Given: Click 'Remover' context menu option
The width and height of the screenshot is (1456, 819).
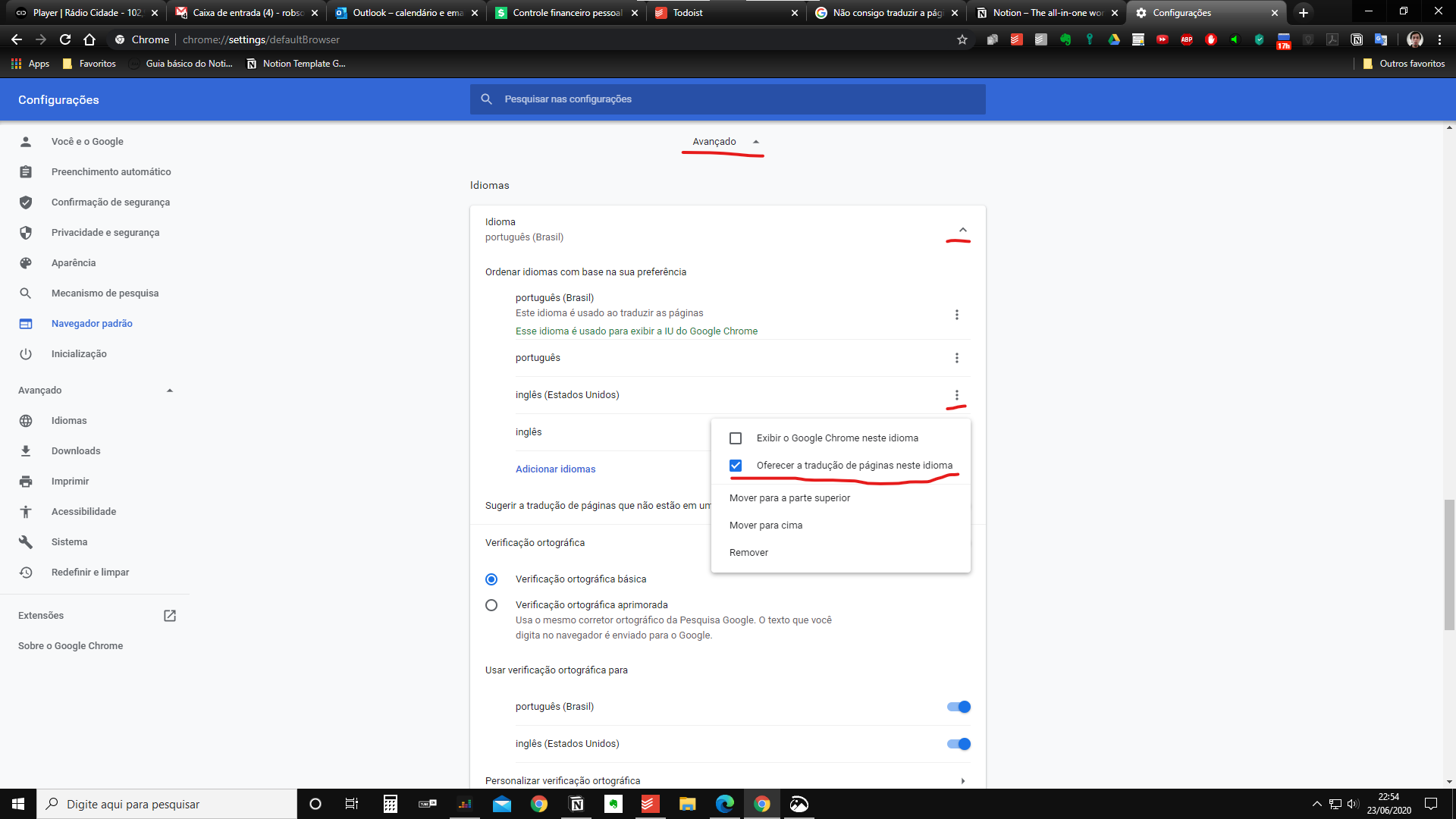Looking at the screenshot, I should pos(748,552).
